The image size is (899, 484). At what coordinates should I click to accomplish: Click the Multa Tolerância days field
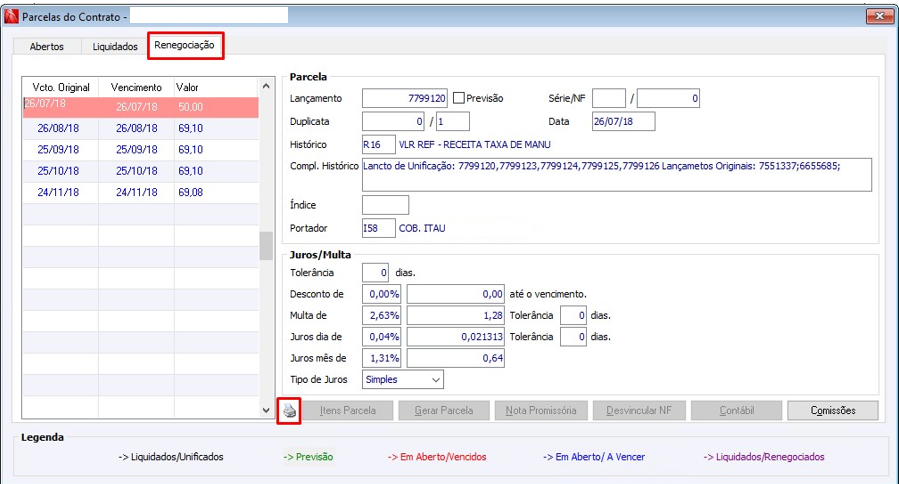coord(573,315)
